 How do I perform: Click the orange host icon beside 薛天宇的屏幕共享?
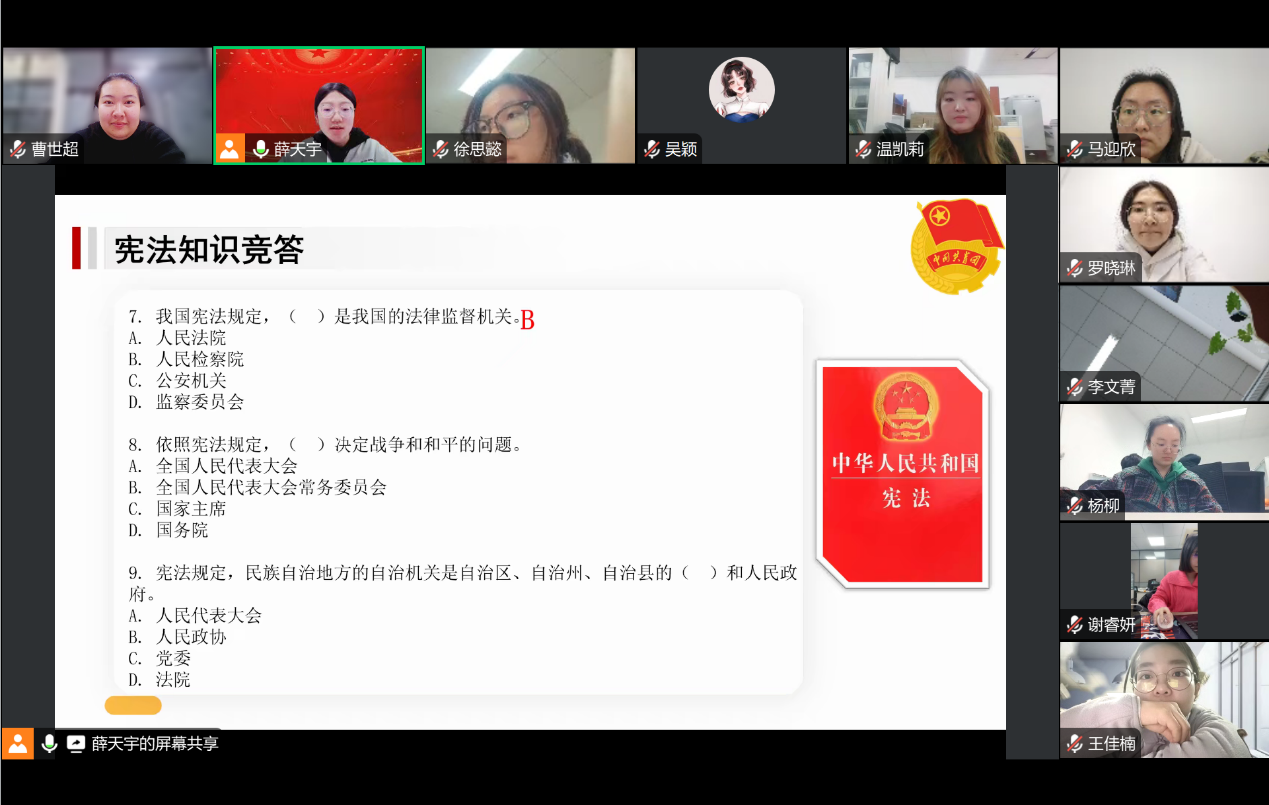tap(18, 743)
